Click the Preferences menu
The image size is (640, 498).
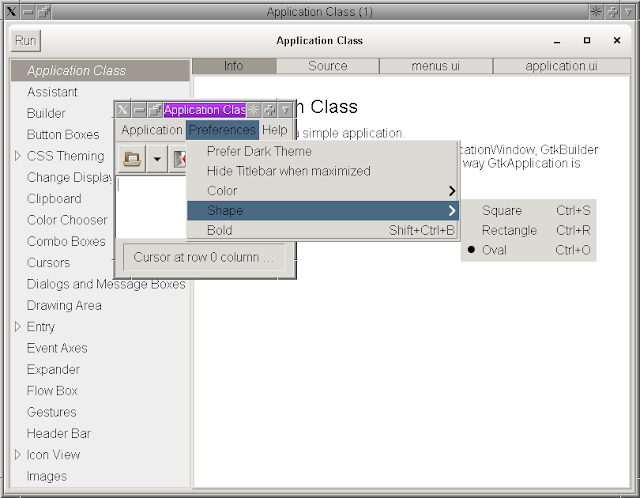pyautogui.click(x=222, y=130)
